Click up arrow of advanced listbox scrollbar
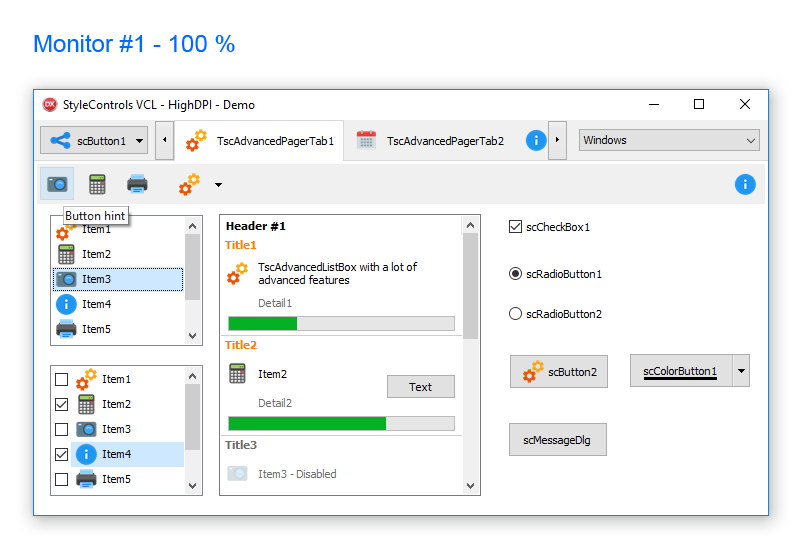Screen dimensions: 810x550 pos(470,225)
